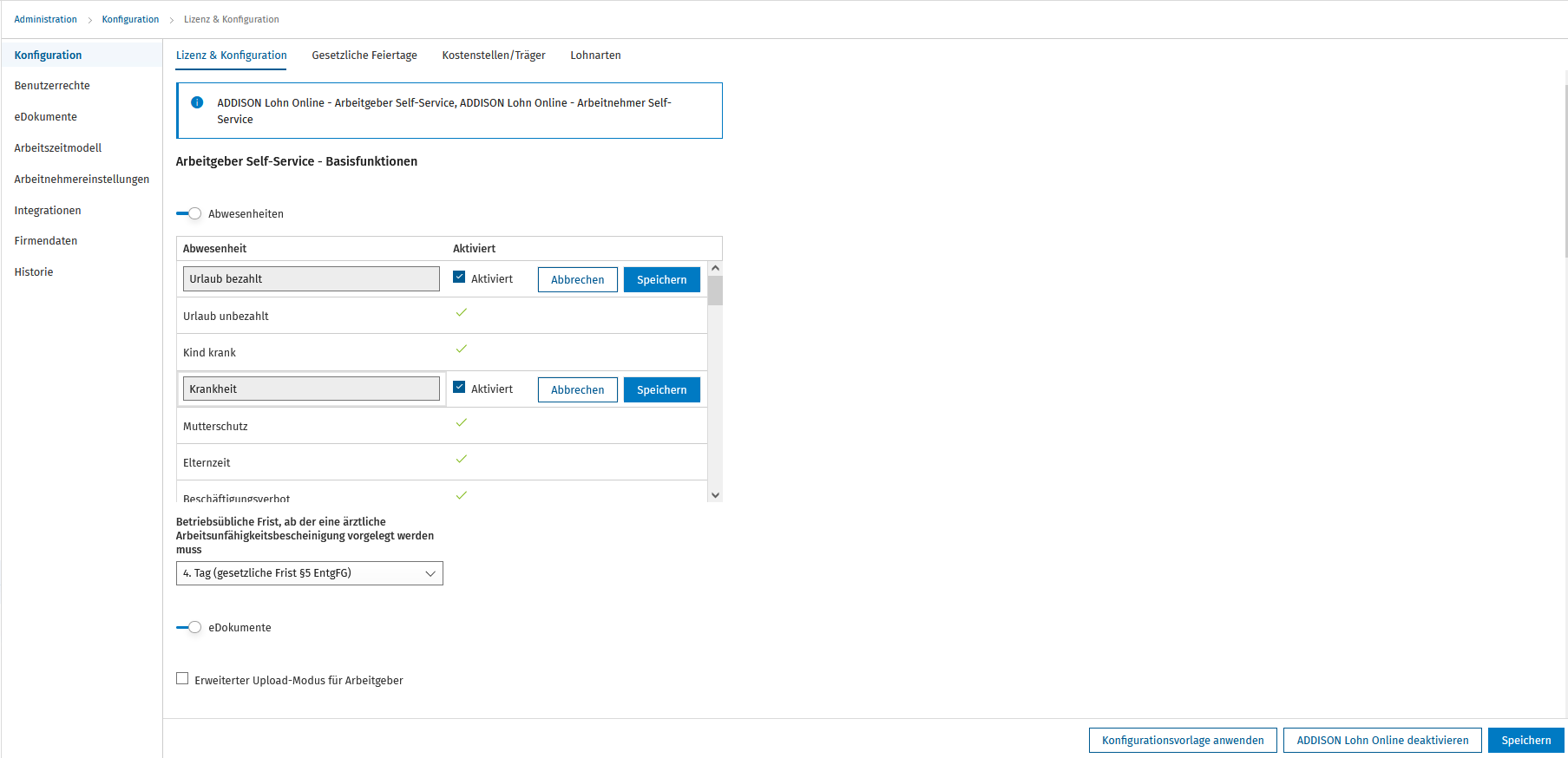Viewport: 1568px width, 758px height.
Task: Open Integrationen in the sidebar
Action: (48, 211)
